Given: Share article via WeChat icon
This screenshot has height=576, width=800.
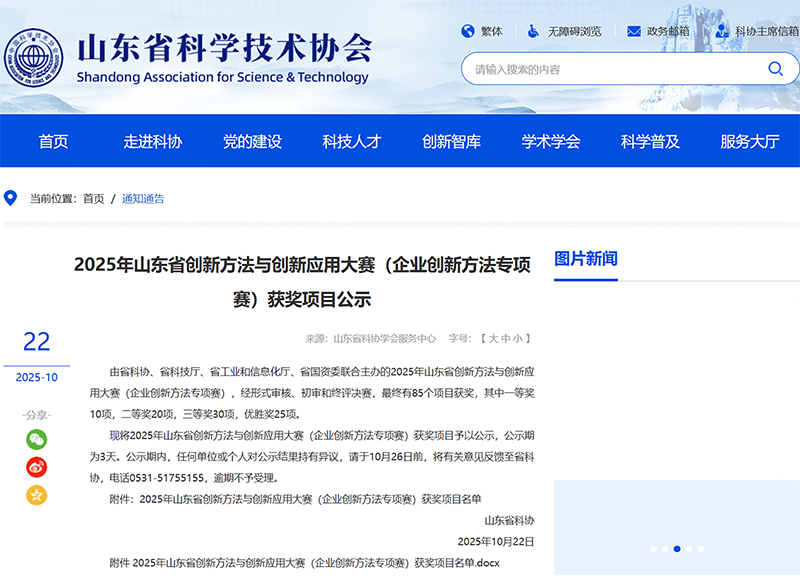Looking at the screenshot, I should pos(36,439).
